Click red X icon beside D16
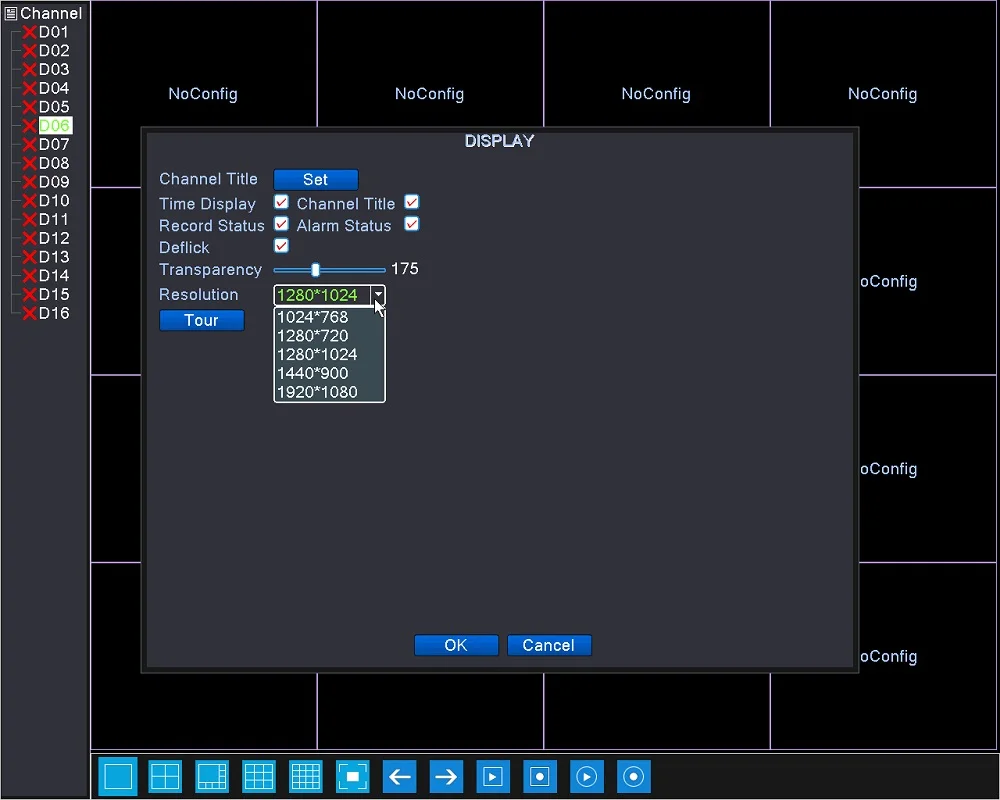 [29, 313]
